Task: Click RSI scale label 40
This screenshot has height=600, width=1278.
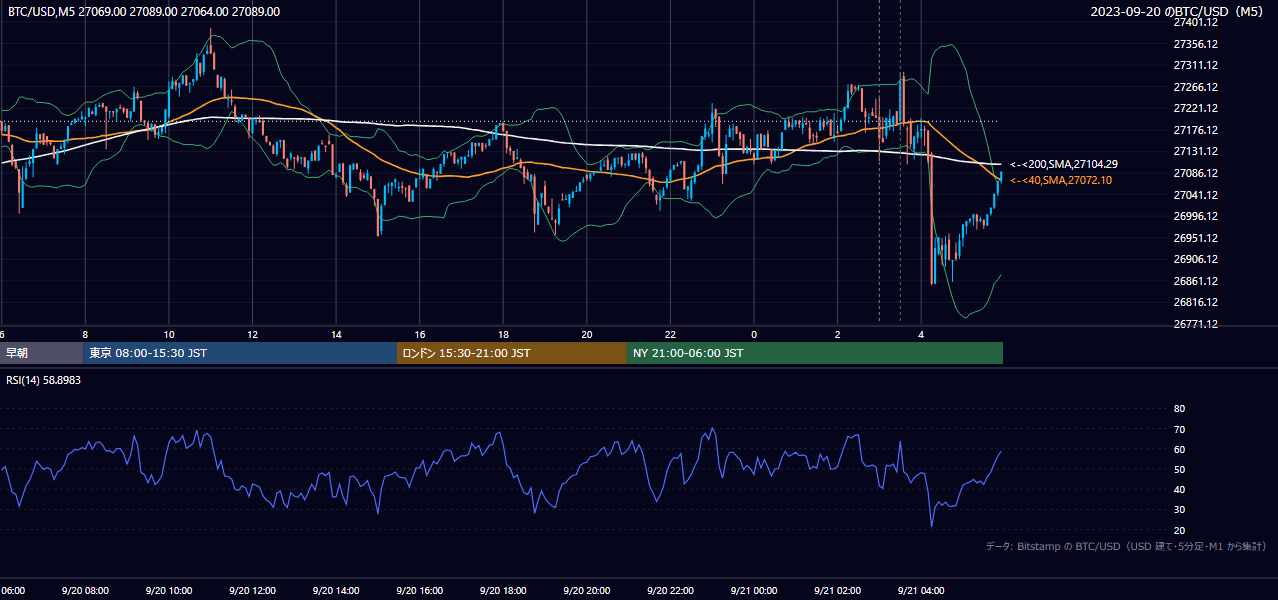Action: click(1179, 489)
